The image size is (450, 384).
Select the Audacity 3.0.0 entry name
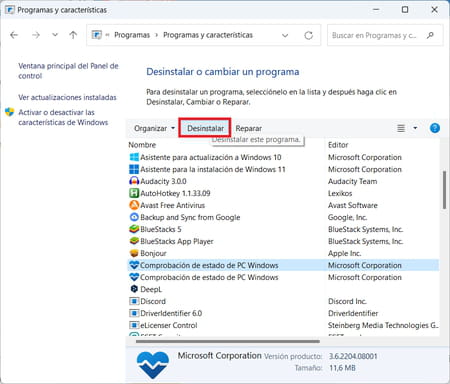(163, 181)
